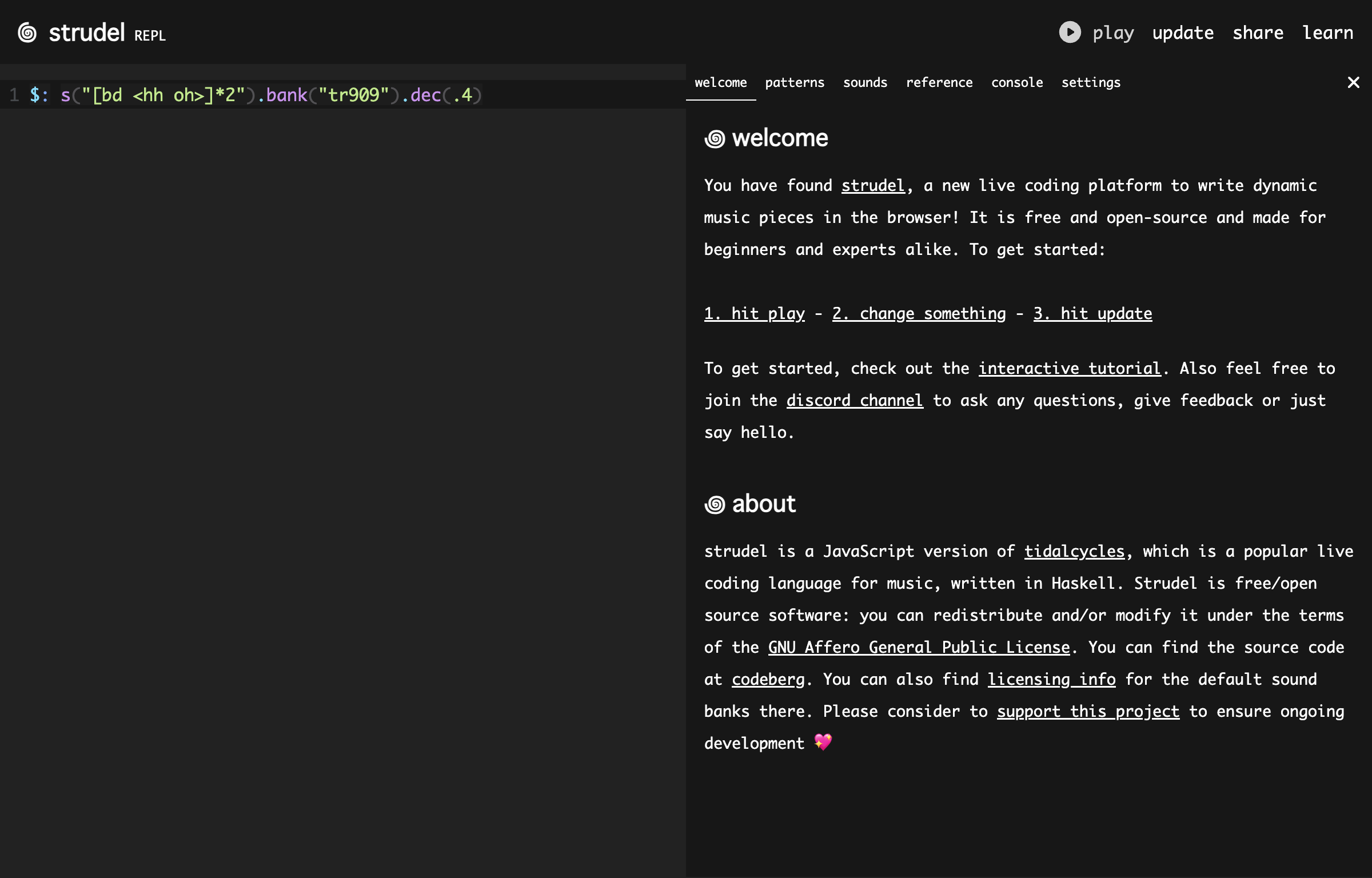Click the spiral icon beside welcome heading
The image size is (1372, 878).
coord(715,139)
